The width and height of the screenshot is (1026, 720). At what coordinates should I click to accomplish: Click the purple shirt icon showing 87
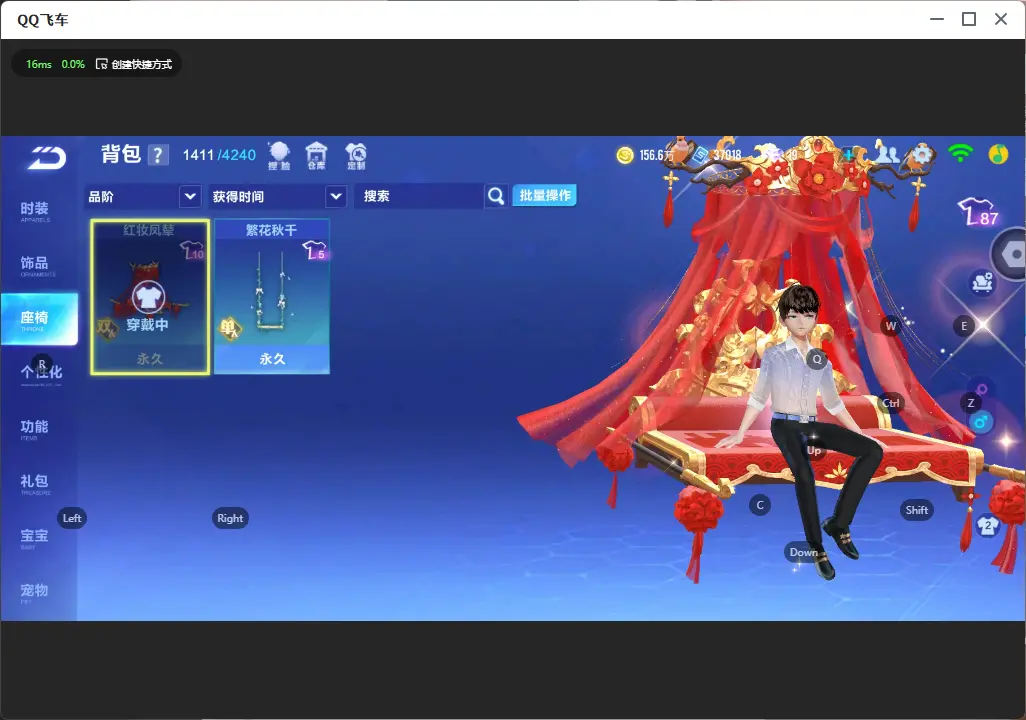point(978,212)
